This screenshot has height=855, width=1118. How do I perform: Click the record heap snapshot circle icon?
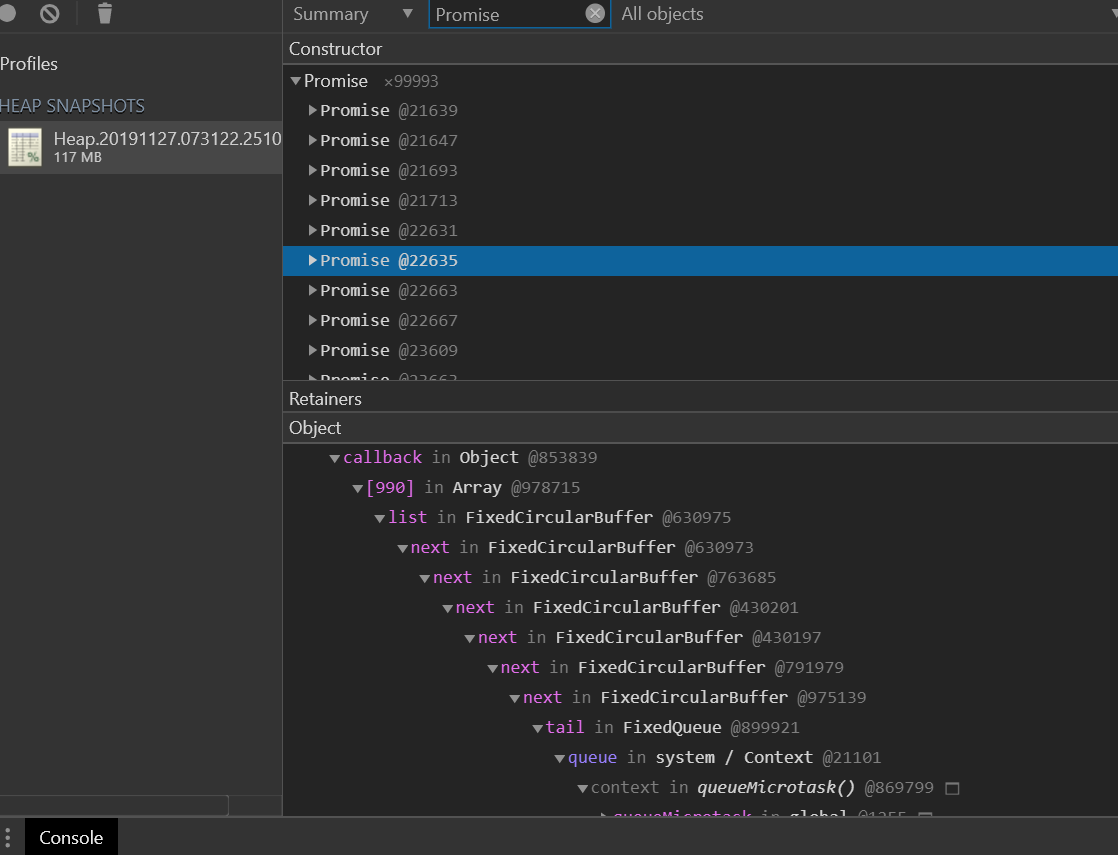point(7,13)
